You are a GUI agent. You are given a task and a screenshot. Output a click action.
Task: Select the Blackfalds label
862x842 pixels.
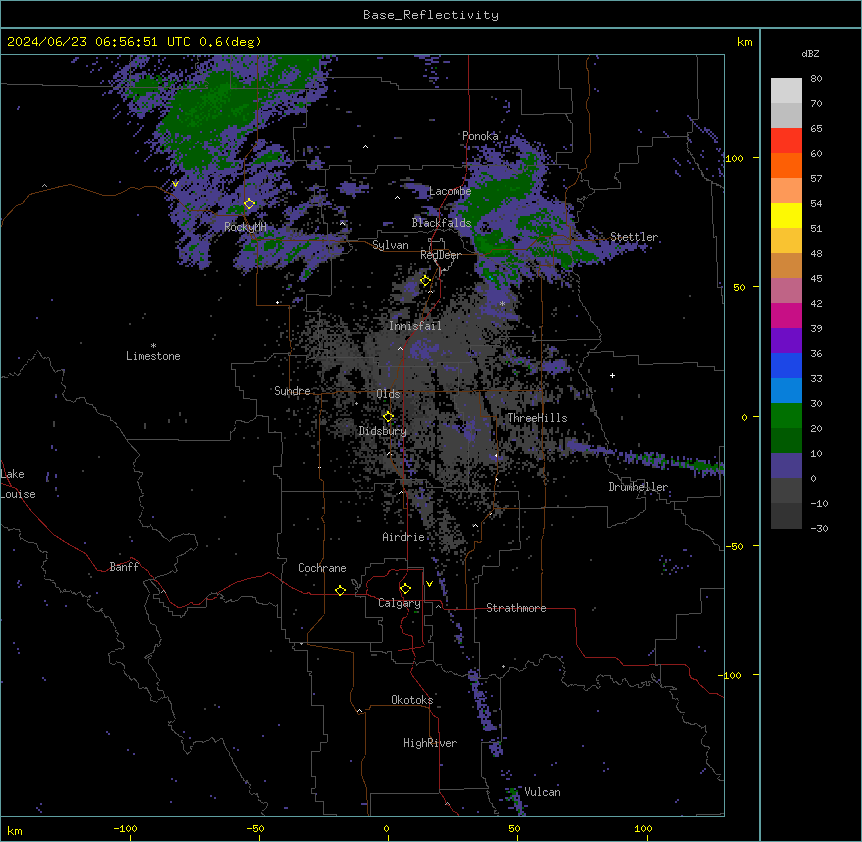(x=441, y=223)
